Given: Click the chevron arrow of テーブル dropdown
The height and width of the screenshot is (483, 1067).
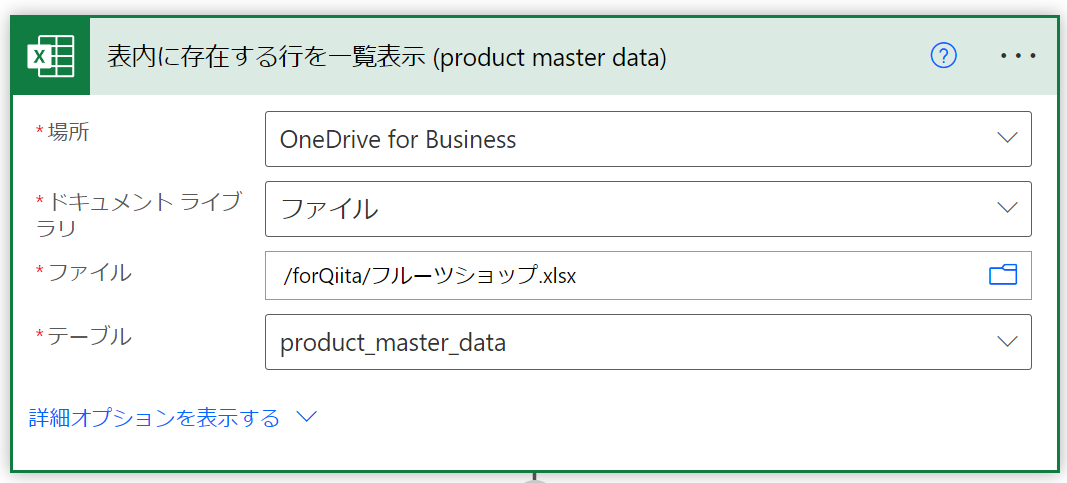Looking at the screenshot, I should (1007, 342).
